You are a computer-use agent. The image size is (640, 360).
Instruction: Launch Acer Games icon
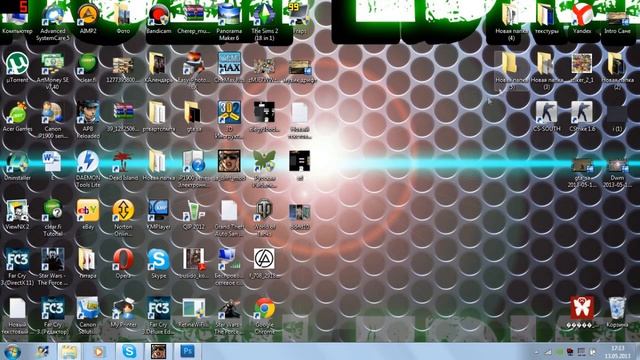click(17, 117)
